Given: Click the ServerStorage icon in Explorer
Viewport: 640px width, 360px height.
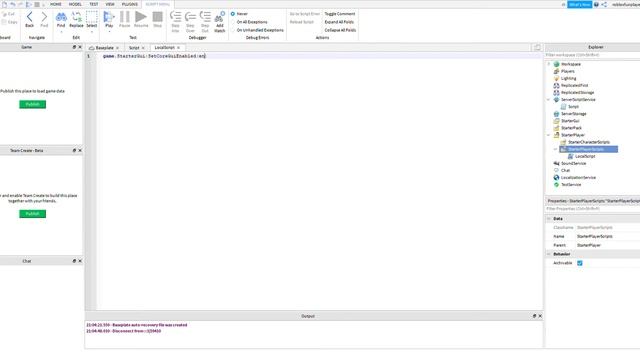Looking at the screenshot, I should click(556, 114).
